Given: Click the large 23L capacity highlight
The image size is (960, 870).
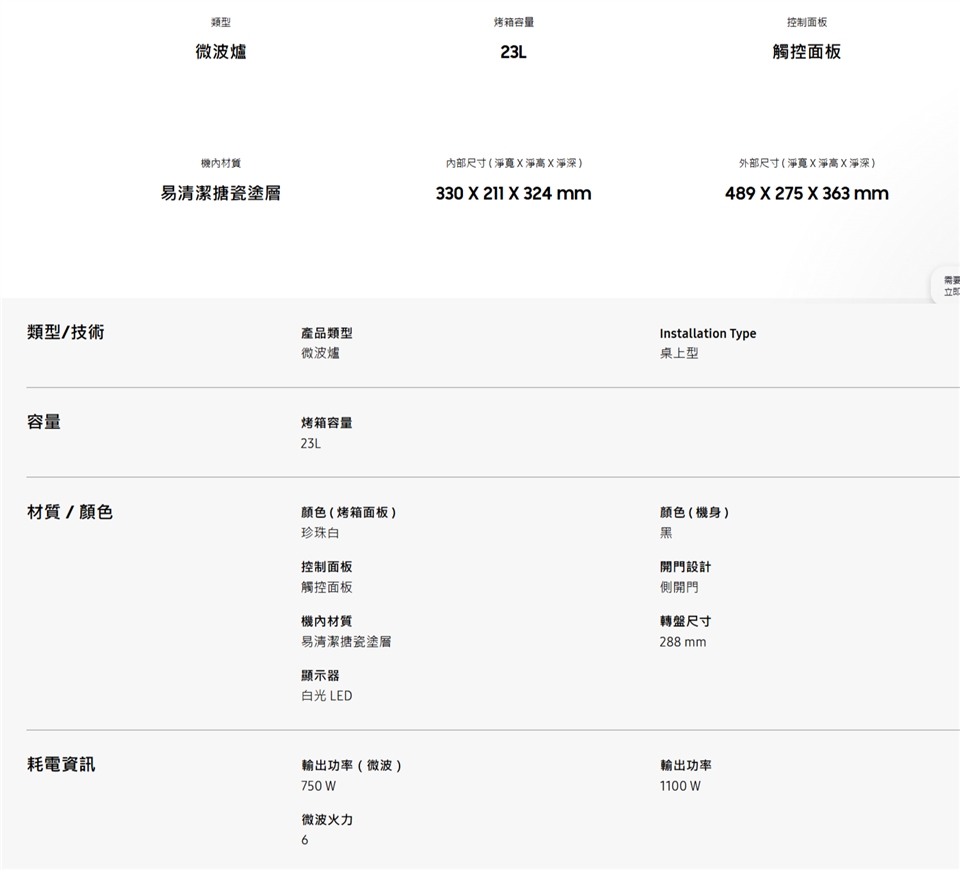Looking at the screenshot, I should (513, 52).
